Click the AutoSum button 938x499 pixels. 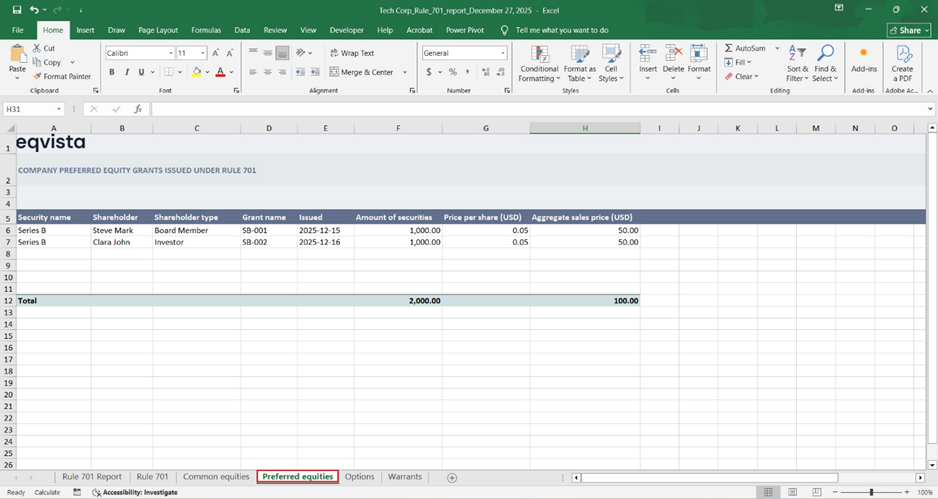[746, 48]
